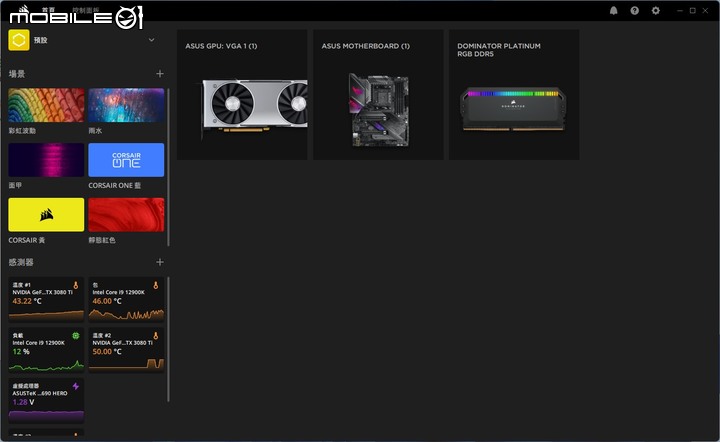Click the 46.00 °C sensor temperature graph
The height and width of the screenshot is (442, 720).
coord(126,314)
